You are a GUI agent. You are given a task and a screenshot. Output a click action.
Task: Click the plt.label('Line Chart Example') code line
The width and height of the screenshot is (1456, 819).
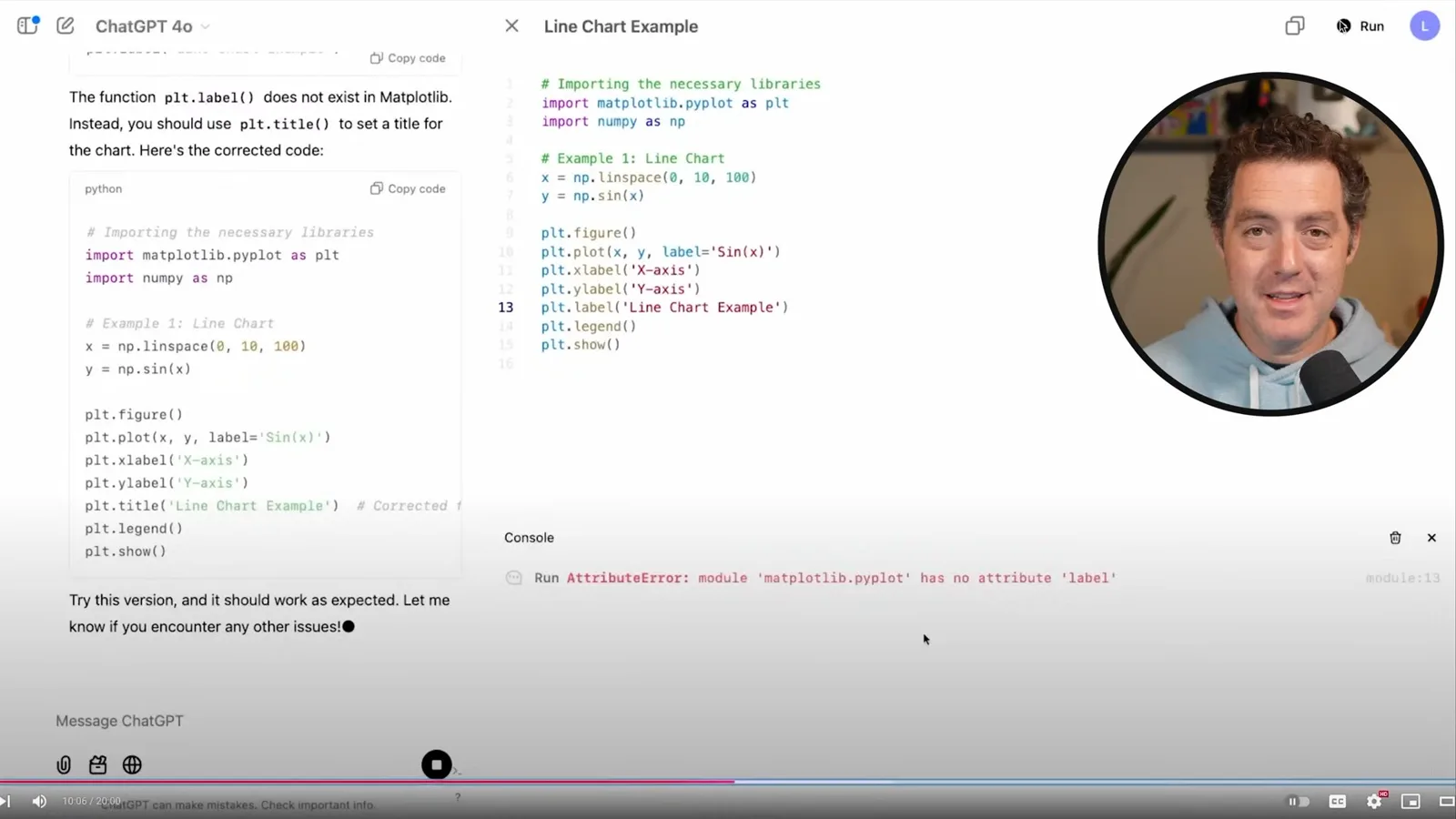click(664, 308)
